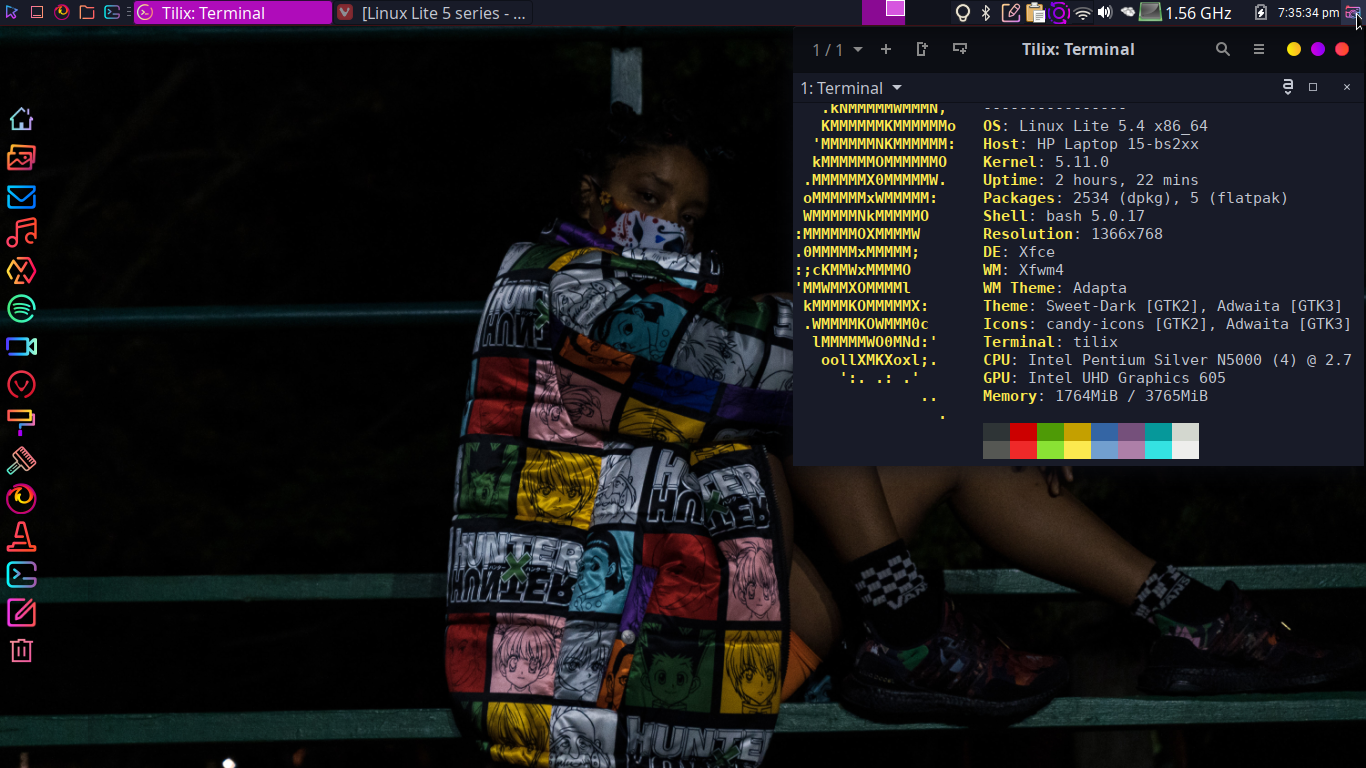Add a terminal to the right in Tilix
Image resolution: width=1366 pixels, height=768 pixels.
click(x=922, y=49)
